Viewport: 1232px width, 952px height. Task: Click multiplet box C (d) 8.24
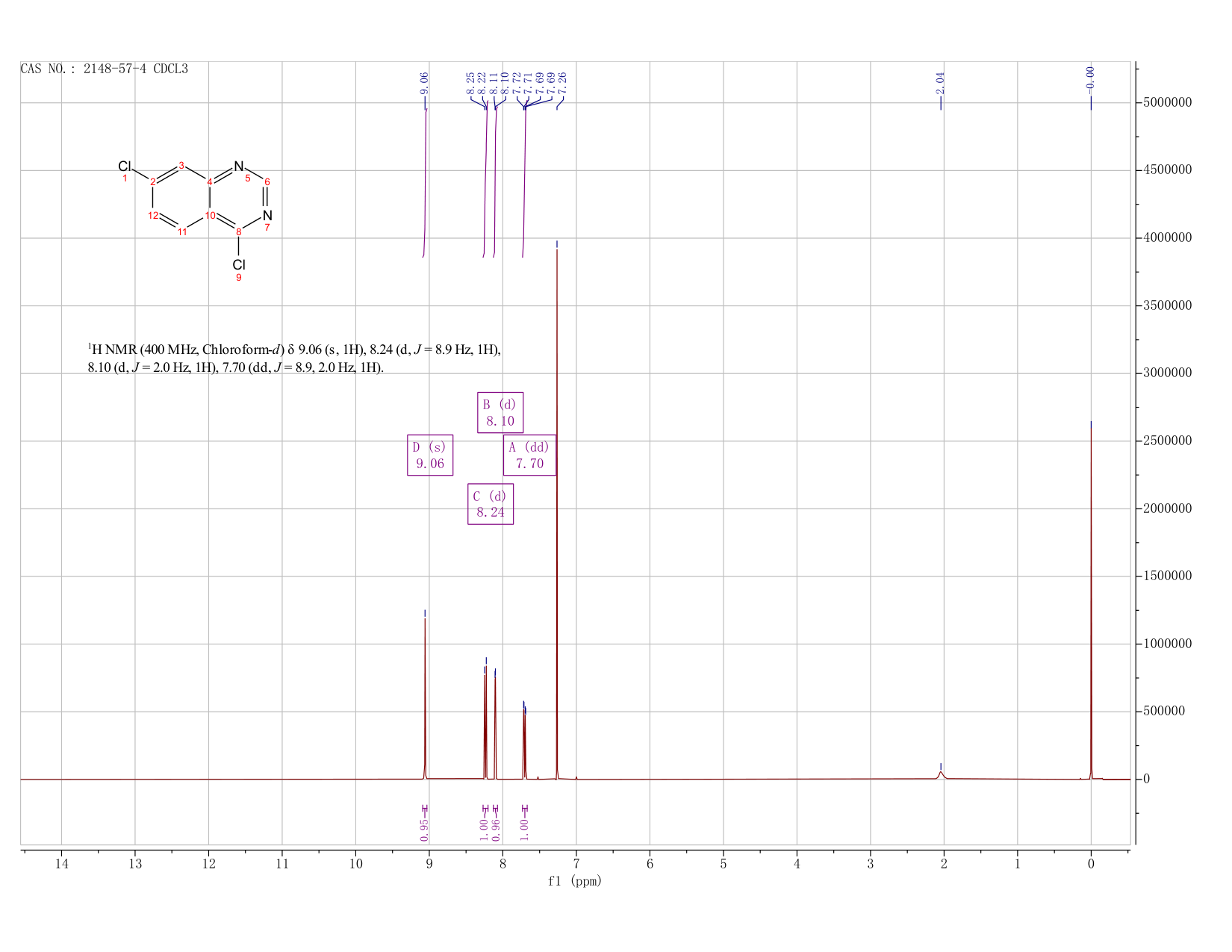point(491,504)
